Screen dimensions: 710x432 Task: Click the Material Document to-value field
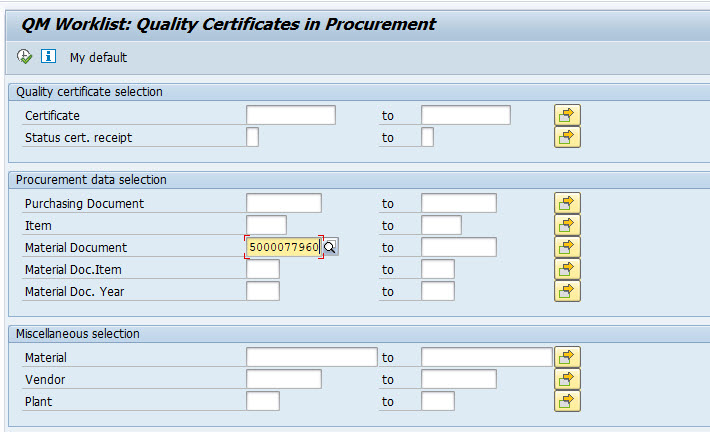click(459, 247)
